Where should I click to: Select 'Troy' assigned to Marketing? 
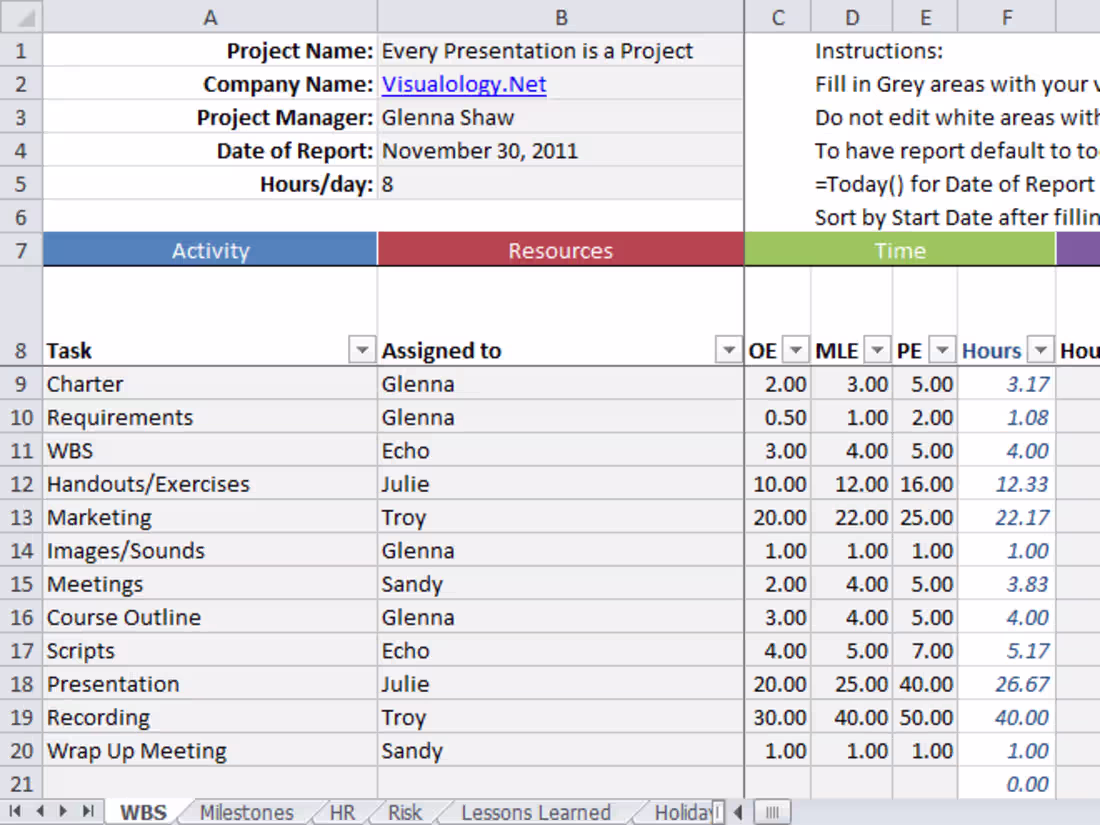561,517
